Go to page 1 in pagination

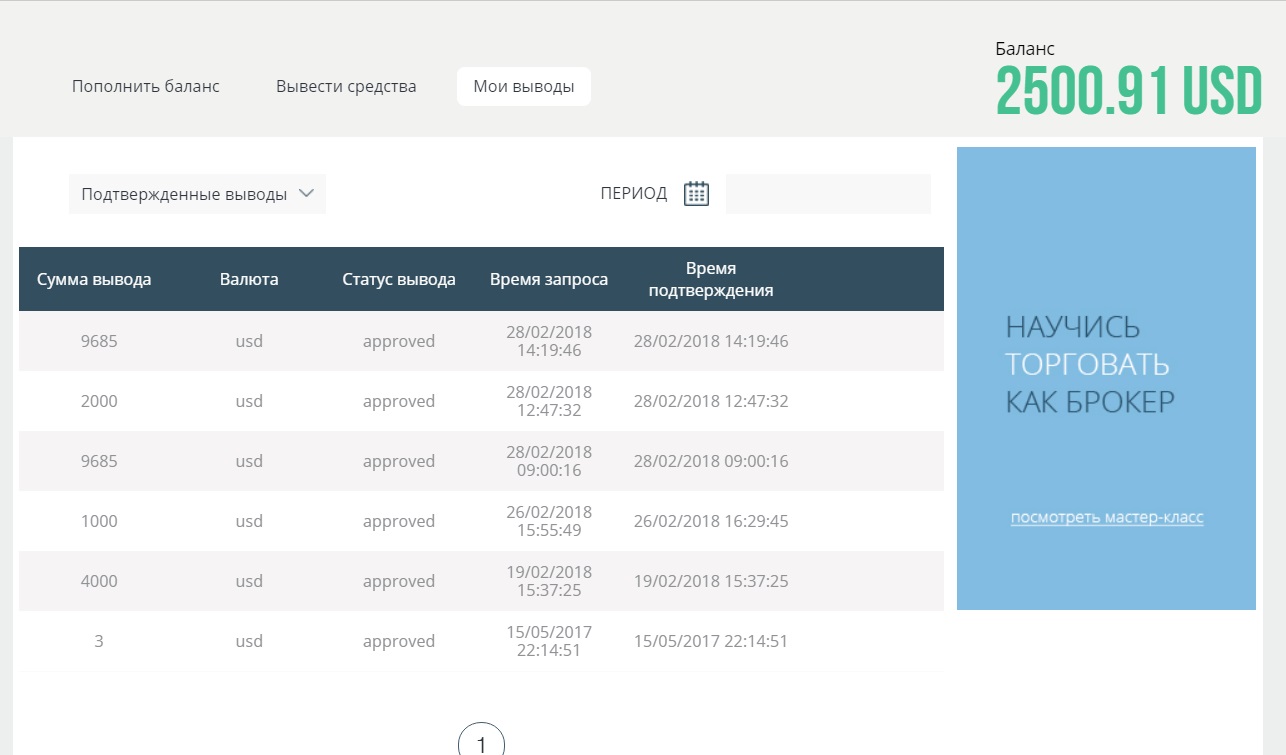click(481, 743)
